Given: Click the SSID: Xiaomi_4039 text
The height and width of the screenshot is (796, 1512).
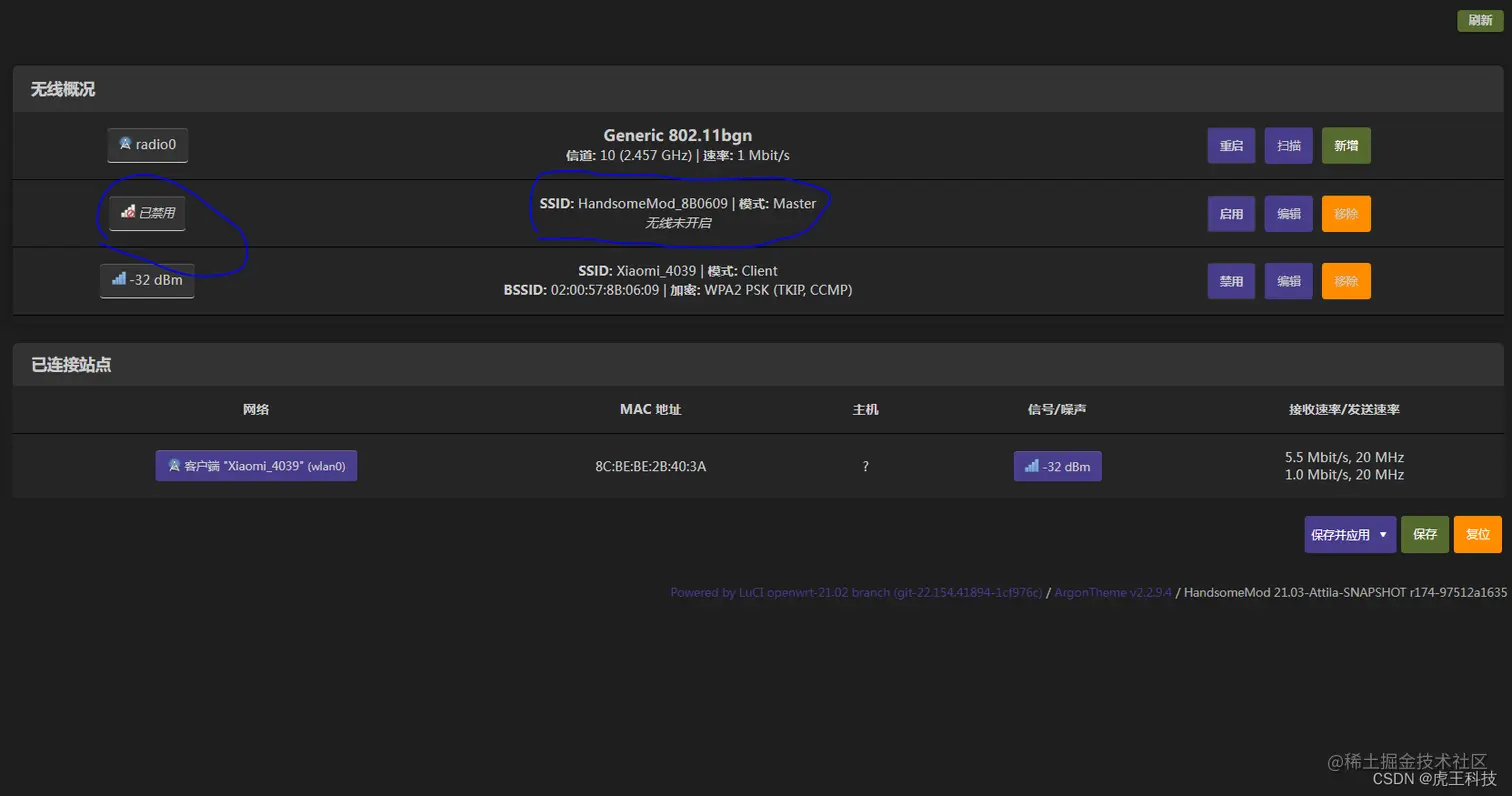Looking at the screenshot, I should click(637, 271).
